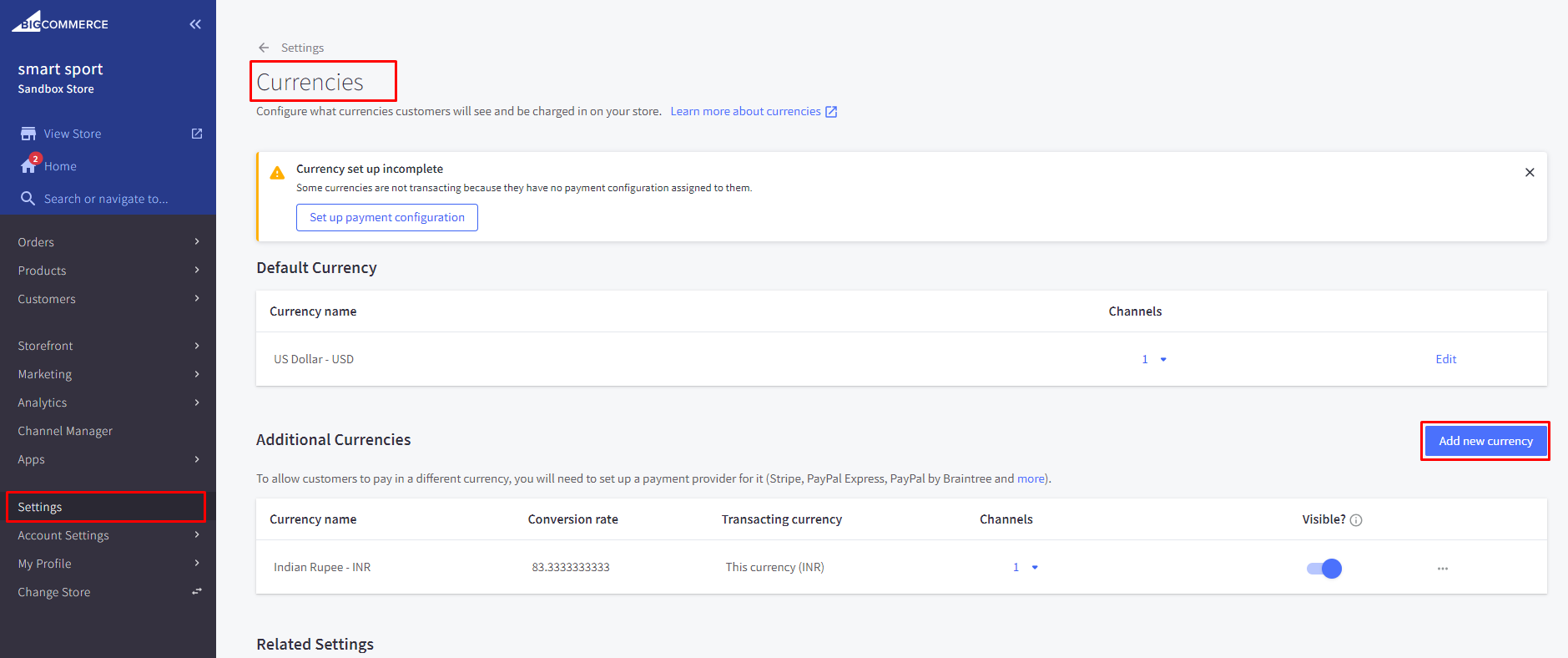Click the back arrow next to Settings

tap(264, 48)
